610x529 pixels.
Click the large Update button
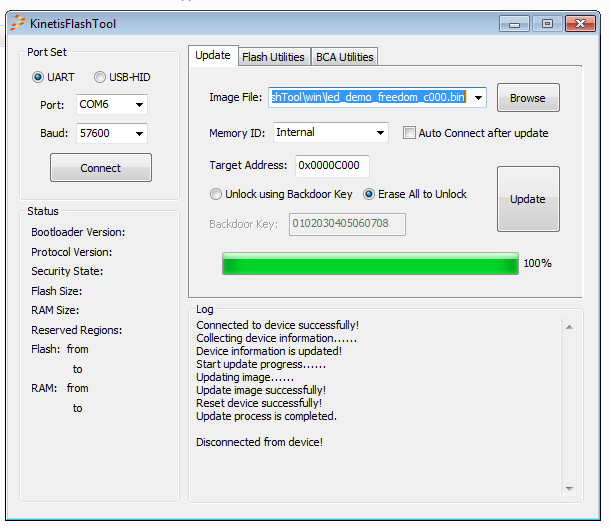point(528,199)
